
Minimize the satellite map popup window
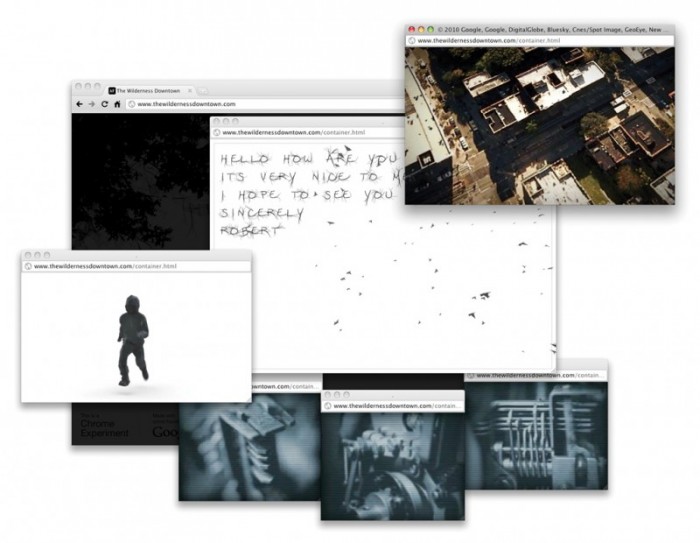coord(421,29)
